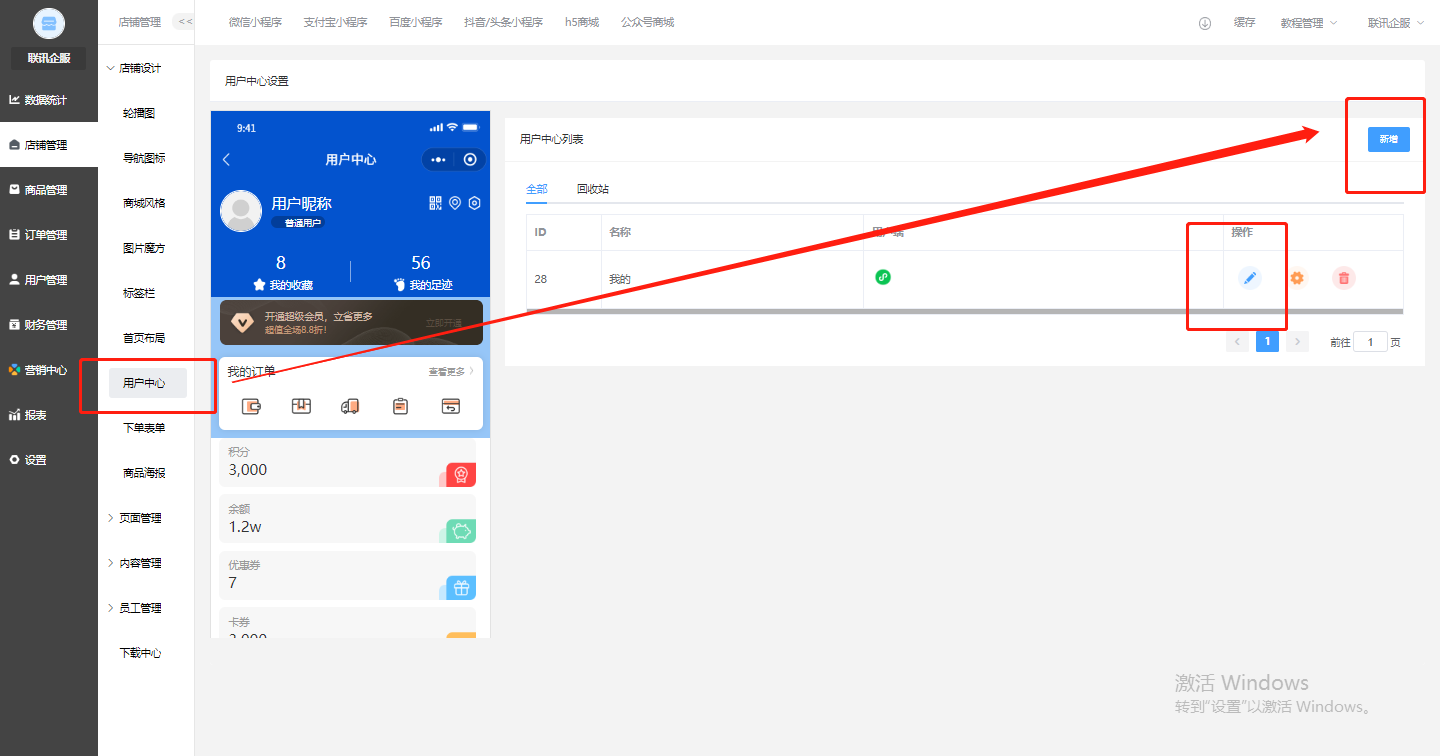Expand the 页面管理 submenu group
Viewport: 1440px width, 756px height.
pos(134,518)
